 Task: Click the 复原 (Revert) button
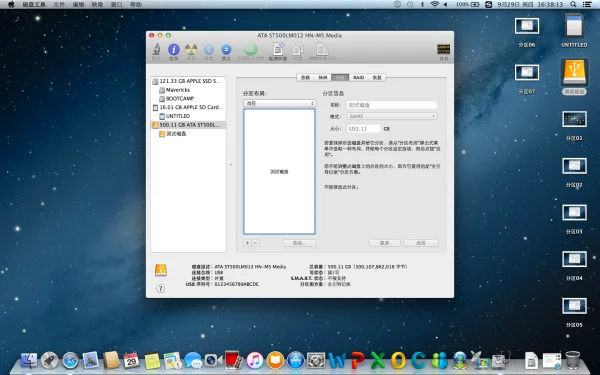(385, 243)
